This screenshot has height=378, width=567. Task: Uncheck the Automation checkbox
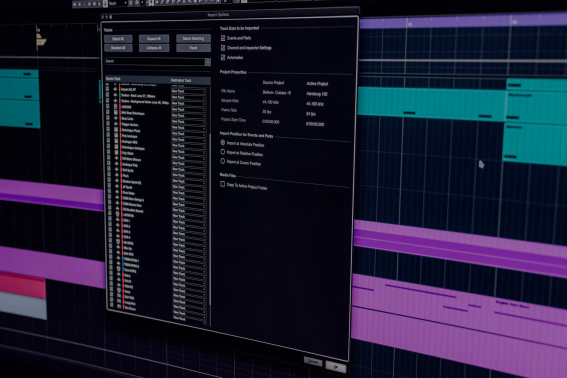coord(223,57)
